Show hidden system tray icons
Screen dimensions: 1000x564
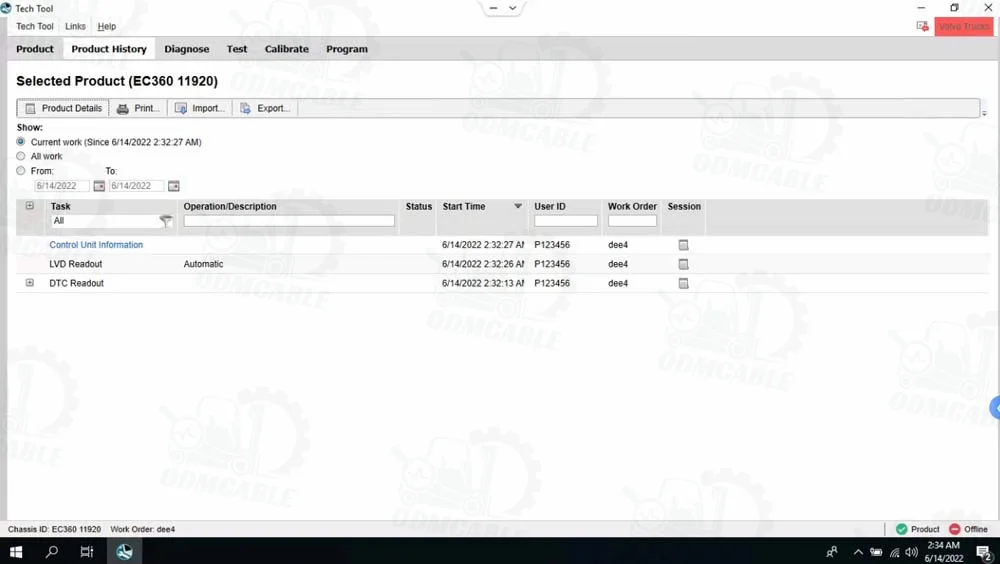click(x=858, y=552)
